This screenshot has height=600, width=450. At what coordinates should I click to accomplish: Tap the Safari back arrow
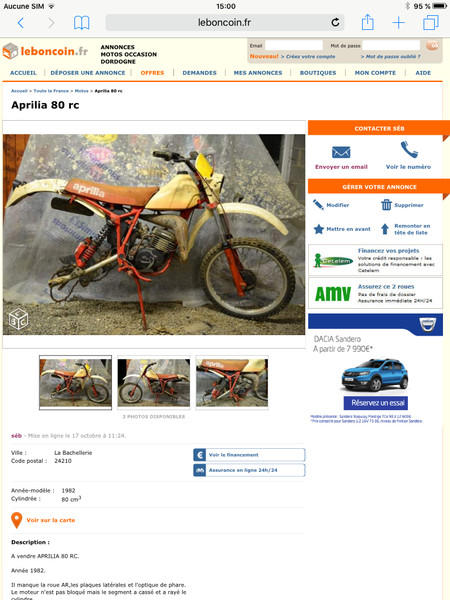(21, 23)
